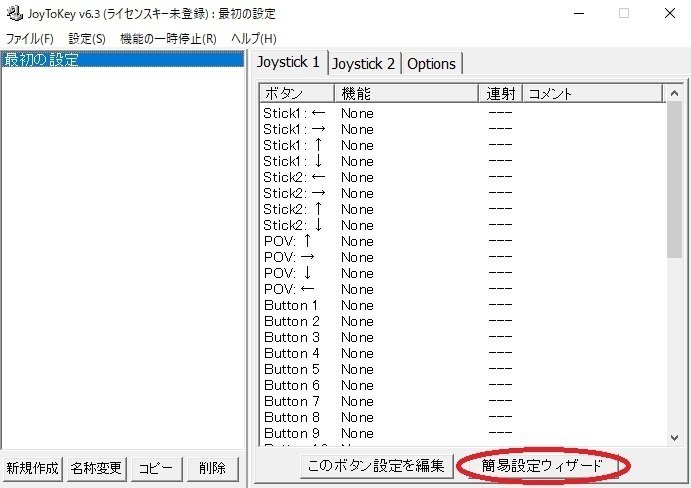Select the Stick1: → row
Image resolution: width=691 pixels, height=488 pixels.
(x=462, y=129)
